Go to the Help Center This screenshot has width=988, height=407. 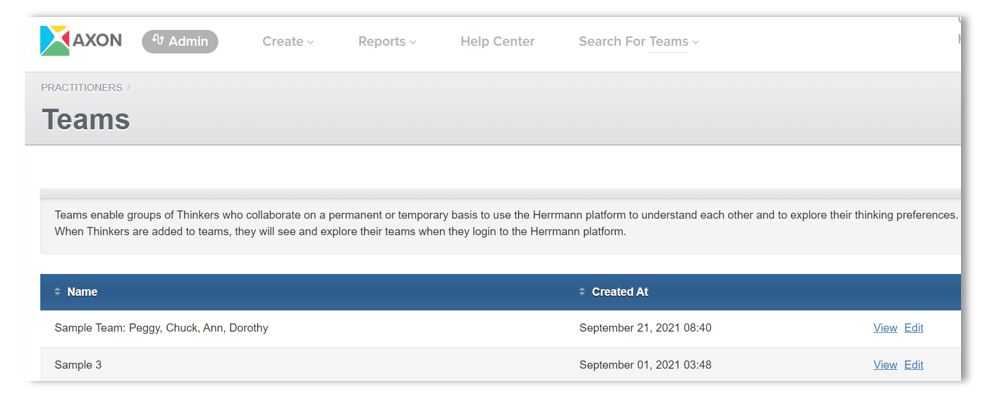(x=497, y=42)
